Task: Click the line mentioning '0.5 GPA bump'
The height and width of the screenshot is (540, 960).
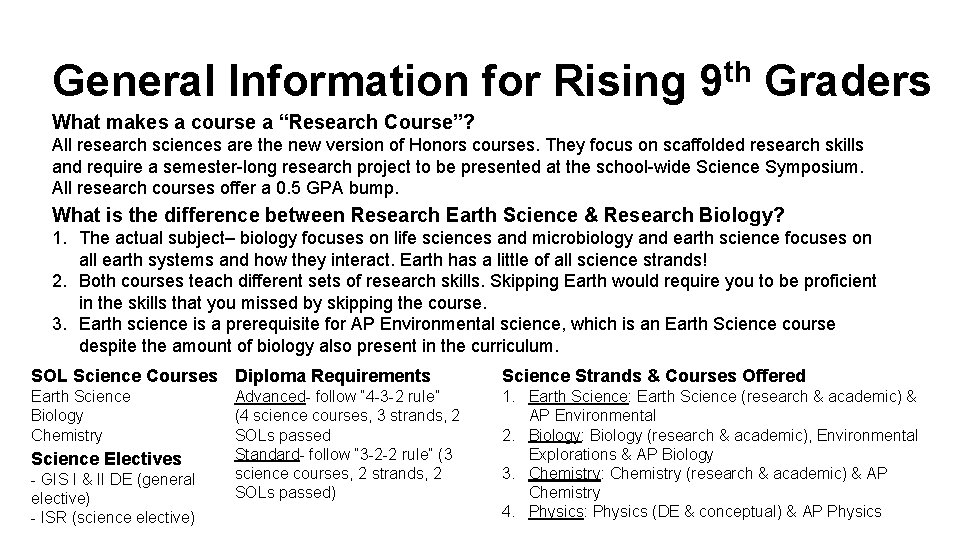Action: [x=225, y=188]
